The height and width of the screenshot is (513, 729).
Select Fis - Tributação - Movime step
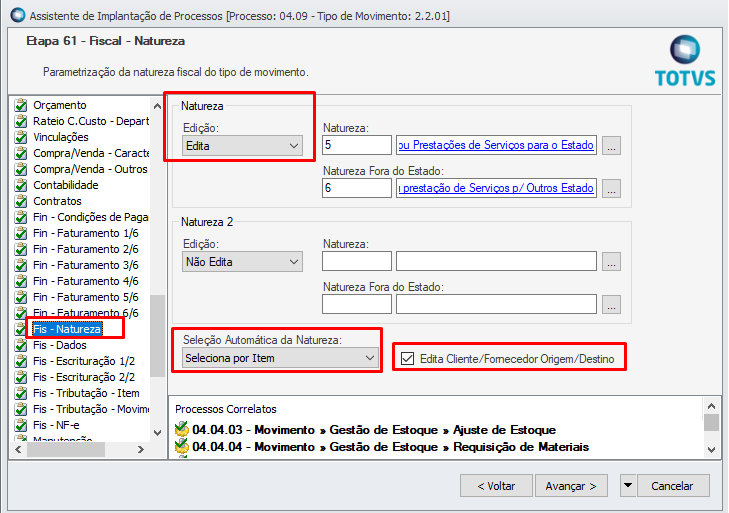click(91, 409)
